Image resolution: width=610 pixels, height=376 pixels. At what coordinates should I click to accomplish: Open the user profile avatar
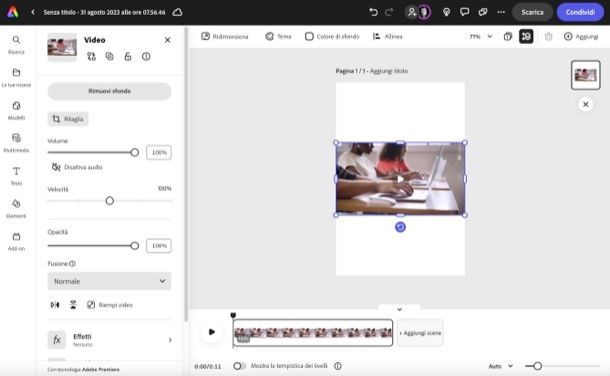coord(424,12)
